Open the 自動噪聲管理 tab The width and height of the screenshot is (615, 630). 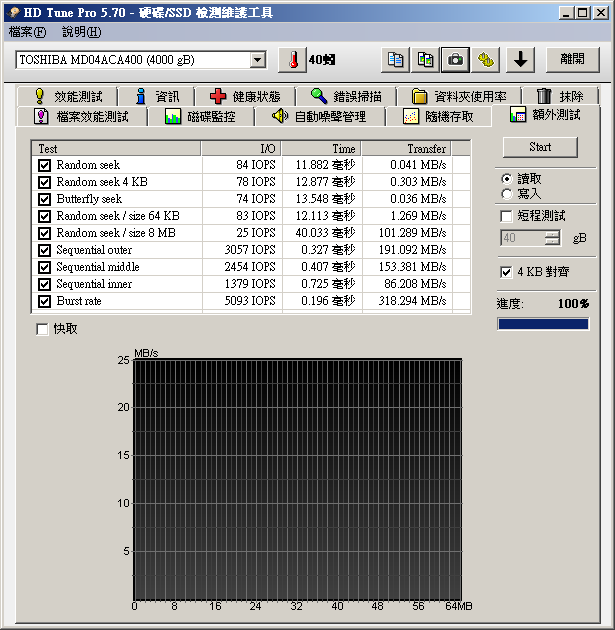pyautogui.click(x=319, y=117)
